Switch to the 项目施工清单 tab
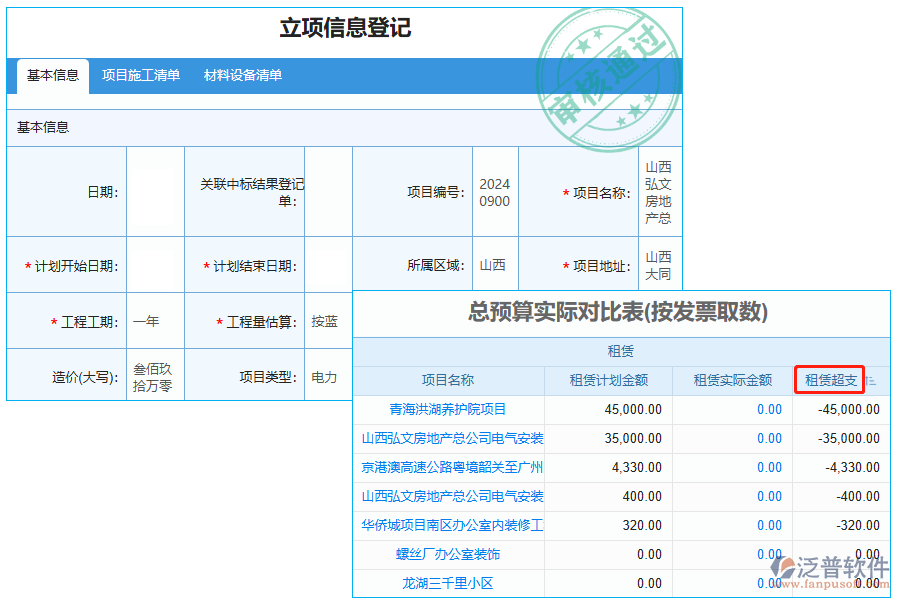900x600 pixels. (140, 75)
